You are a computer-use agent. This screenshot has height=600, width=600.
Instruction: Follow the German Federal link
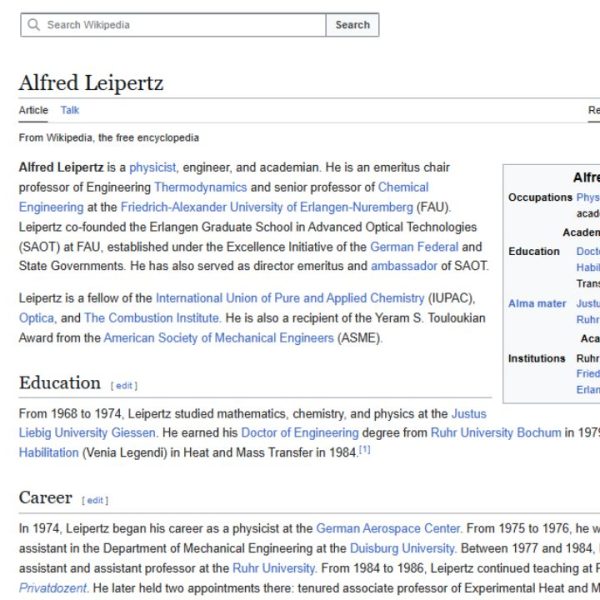[x=414, y=247]
